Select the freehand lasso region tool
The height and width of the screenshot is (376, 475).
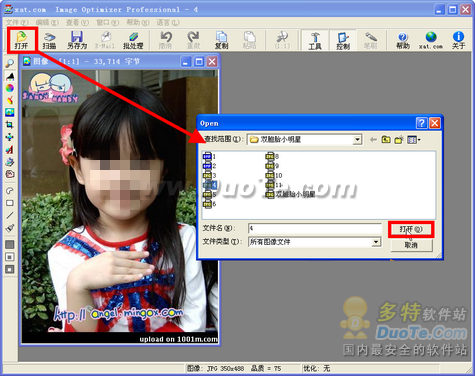click(10, 190)
